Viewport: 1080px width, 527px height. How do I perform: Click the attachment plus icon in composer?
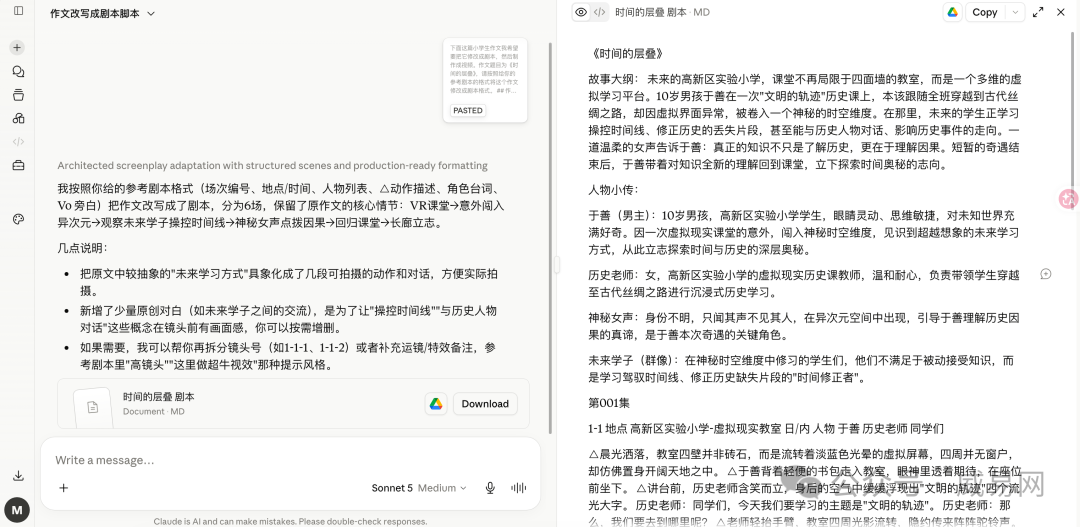click(63, 488)
